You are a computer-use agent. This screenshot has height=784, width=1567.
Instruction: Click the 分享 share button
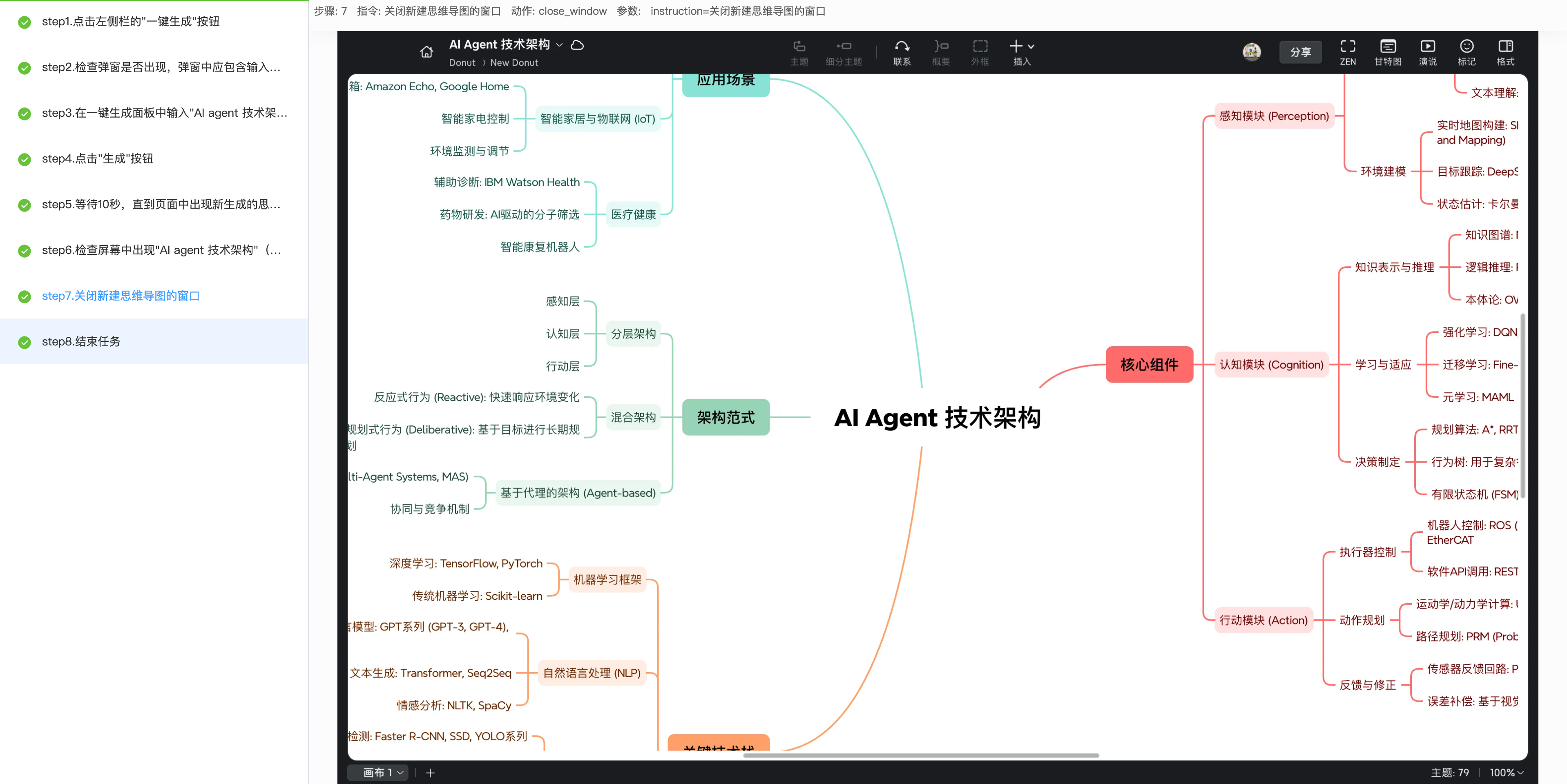click(1301, 52)
